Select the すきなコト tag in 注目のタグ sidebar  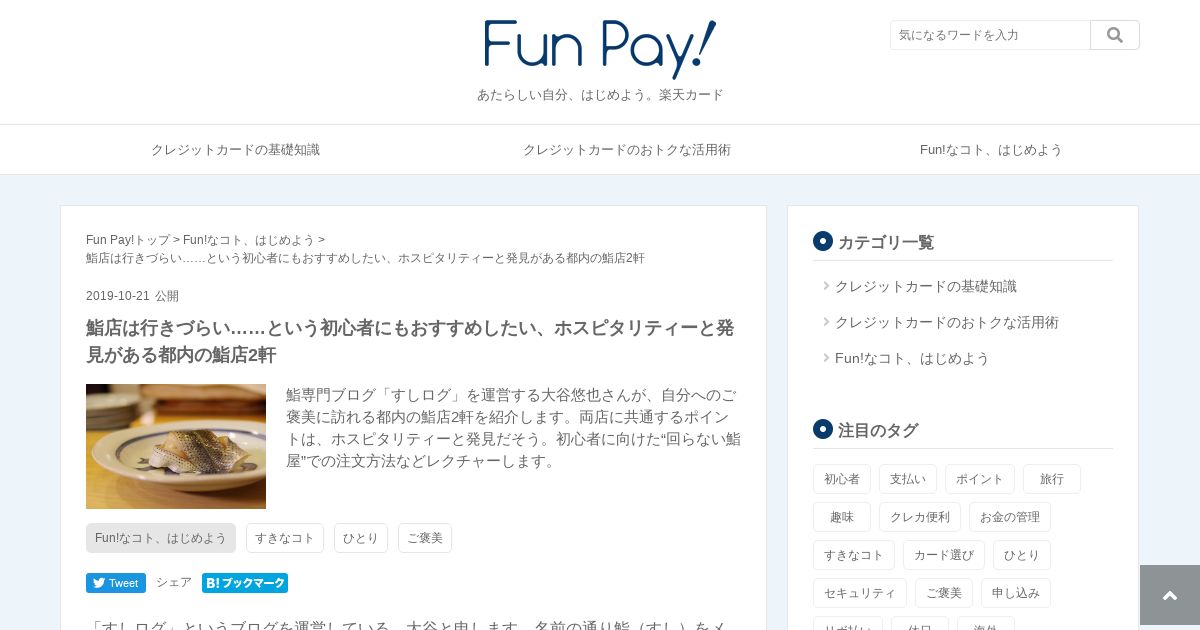click(x=854, y=555)
